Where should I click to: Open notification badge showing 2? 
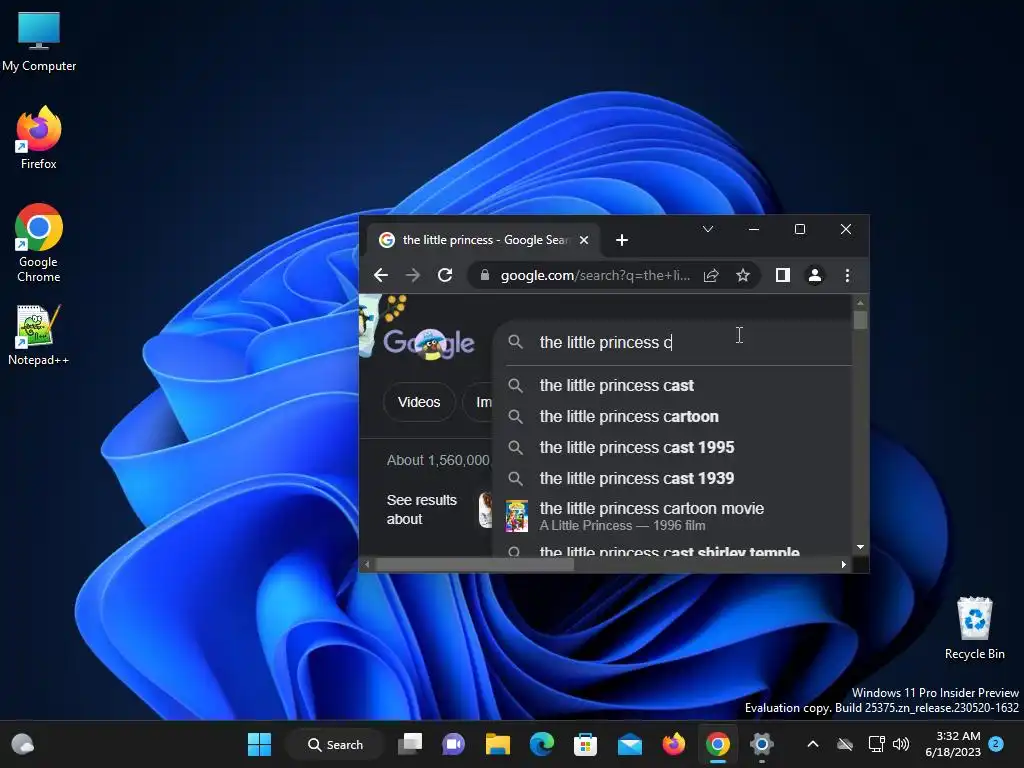point(996,744)
